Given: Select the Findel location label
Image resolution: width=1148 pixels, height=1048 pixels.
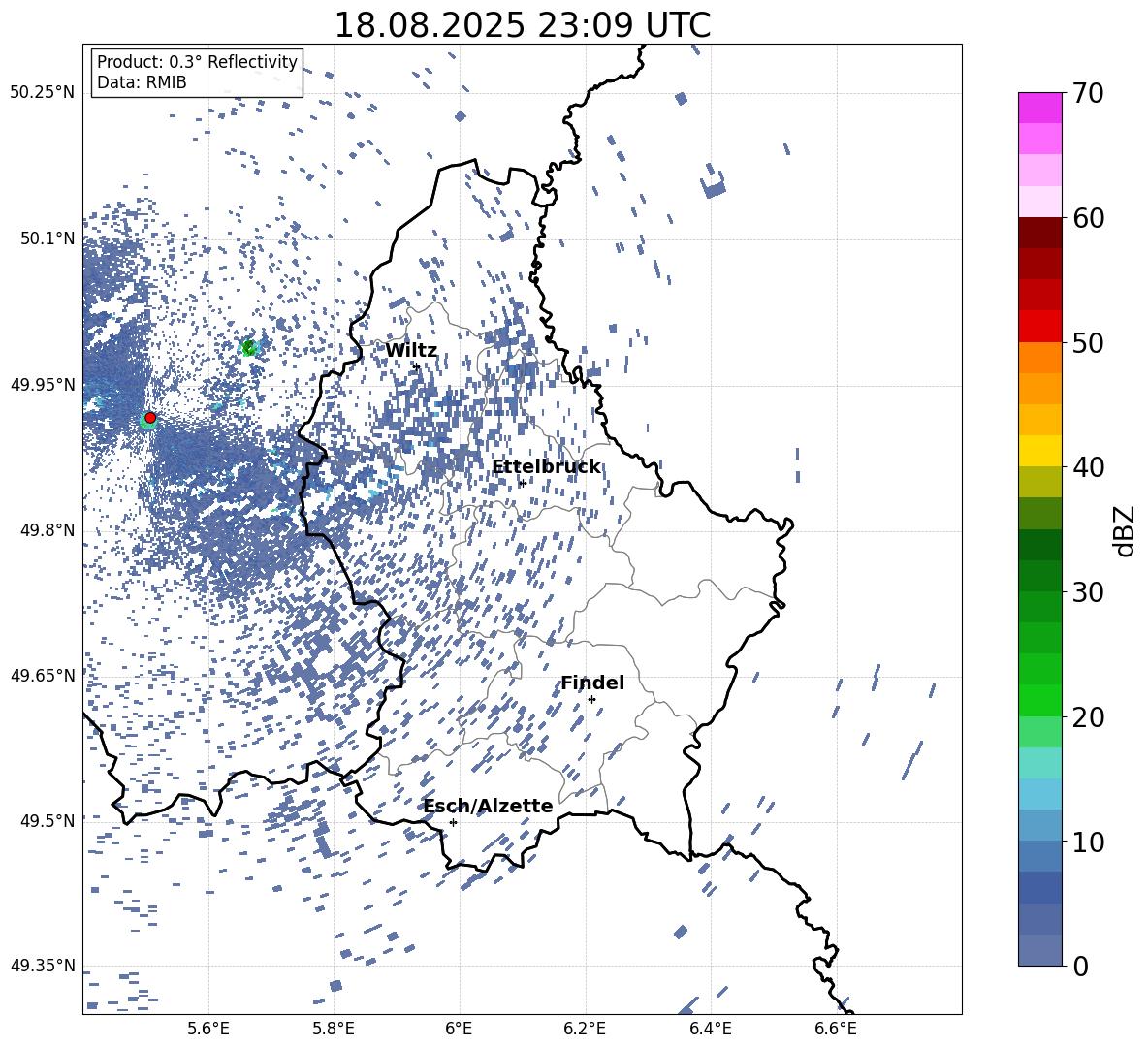Looking at the screenshot, I should (x=592, y=683).
